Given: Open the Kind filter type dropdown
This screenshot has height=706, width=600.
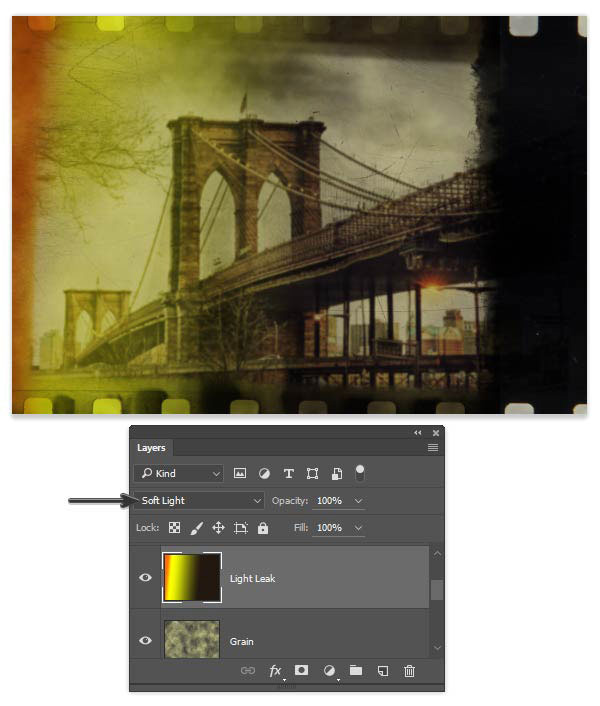Looking at the screenshot, I should pyautogui.click(x=179, y=473).
